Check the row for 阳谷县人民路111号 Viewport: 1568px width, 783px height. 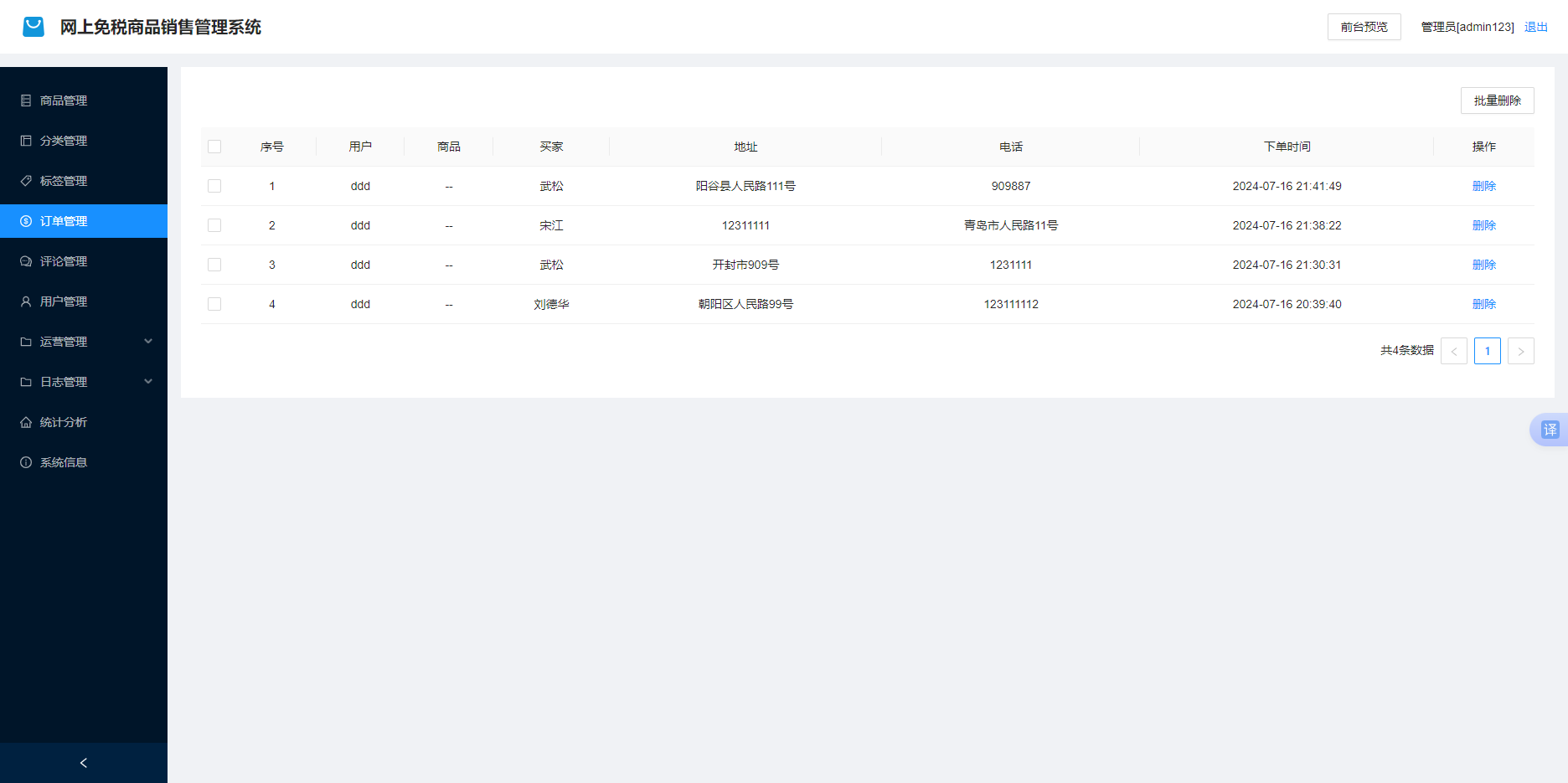click(x=214, y=186)
